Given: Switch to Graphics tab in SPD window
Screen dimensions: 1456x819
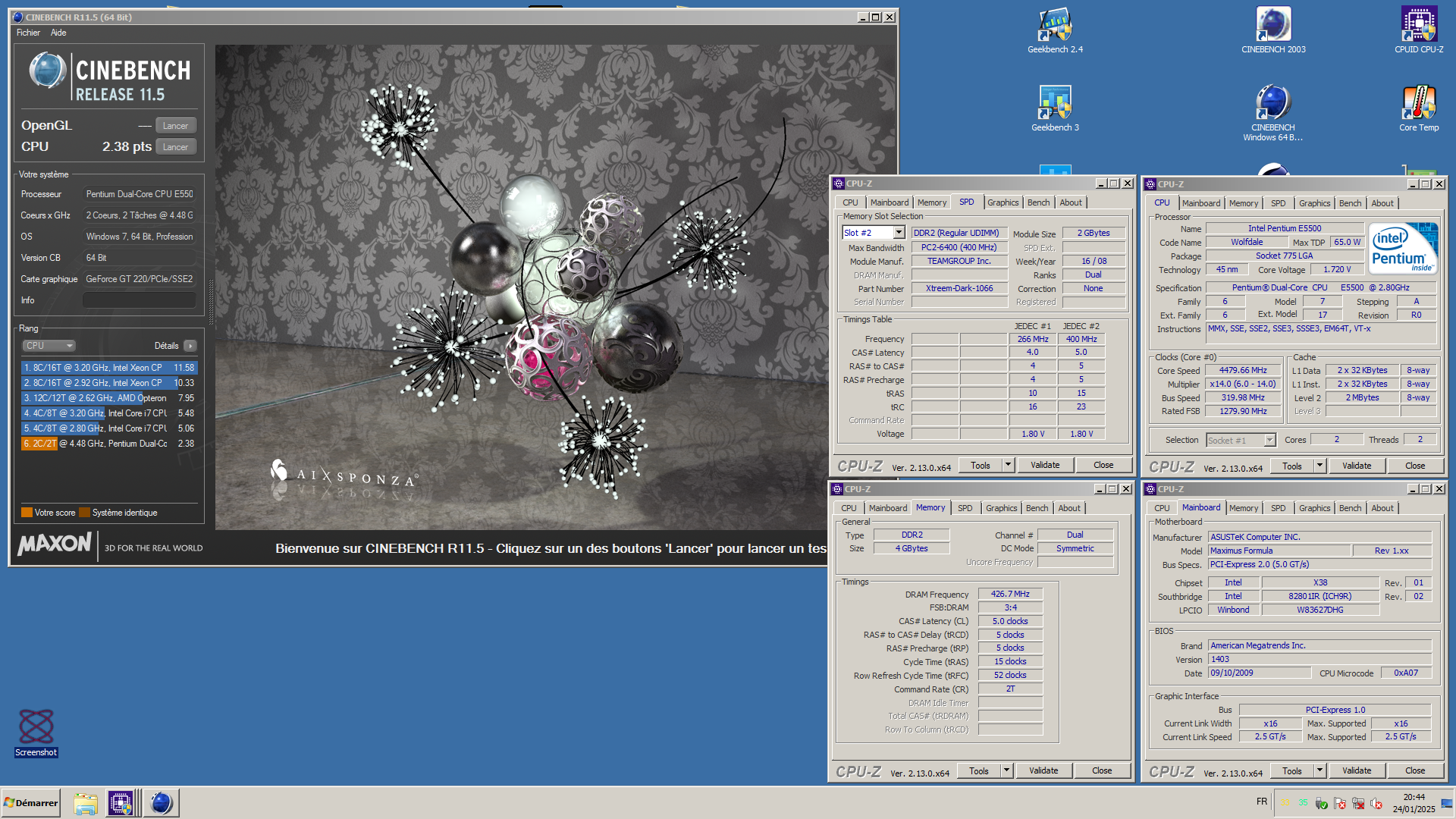Looking at the screenshot, I should [1003, 202].
